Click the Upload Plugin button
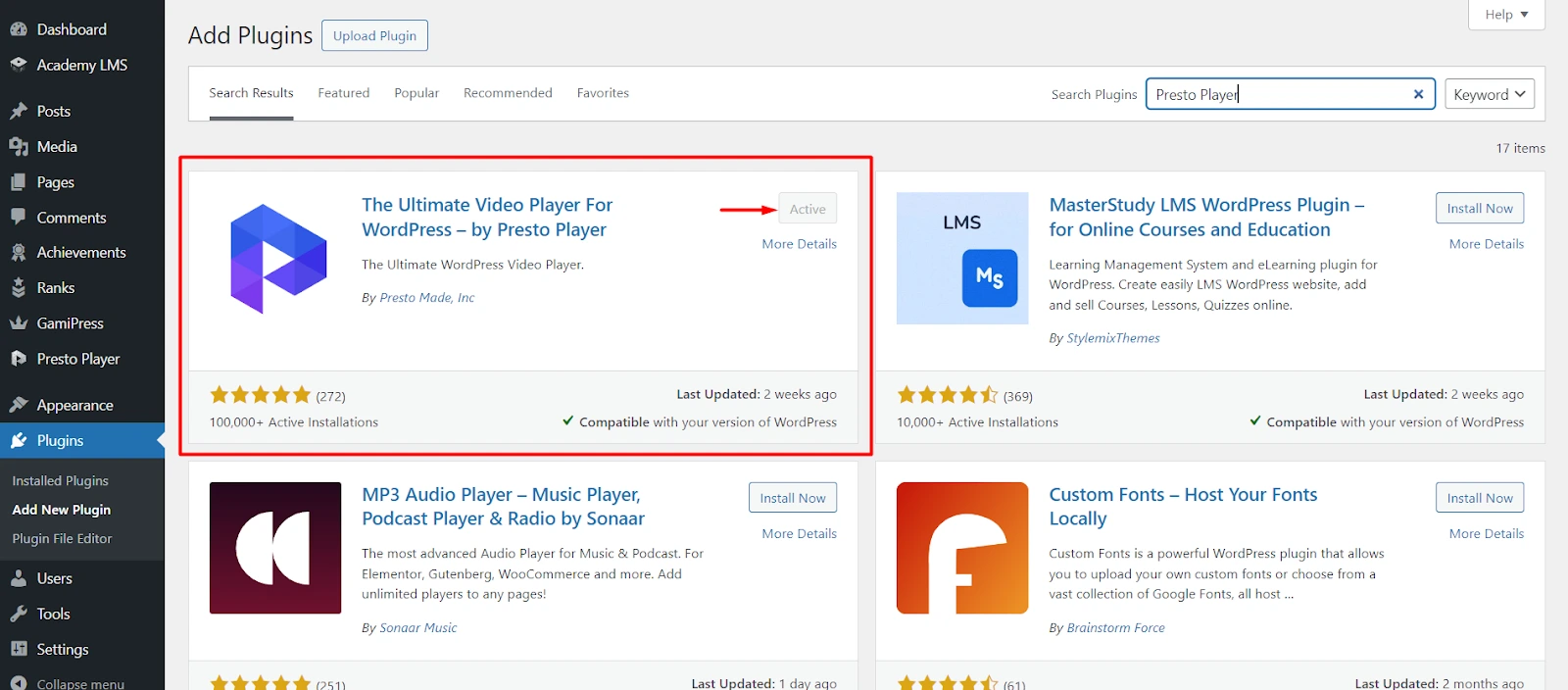The height and width of the screenshot is (690, 1568). pos(374,35)
